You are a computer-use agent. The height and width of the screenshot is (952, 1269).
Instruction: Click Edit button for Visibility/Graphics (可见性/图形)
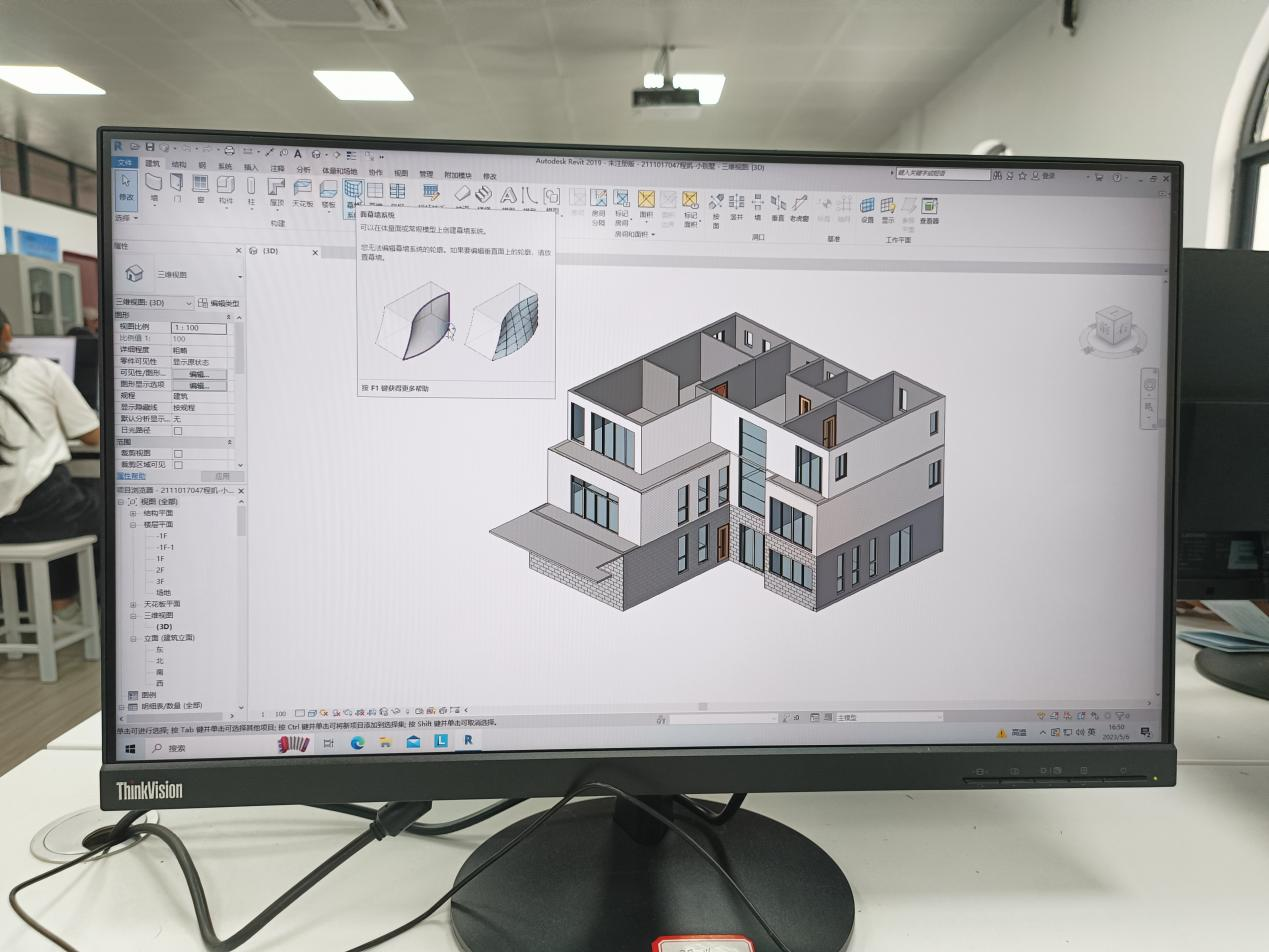199,374
